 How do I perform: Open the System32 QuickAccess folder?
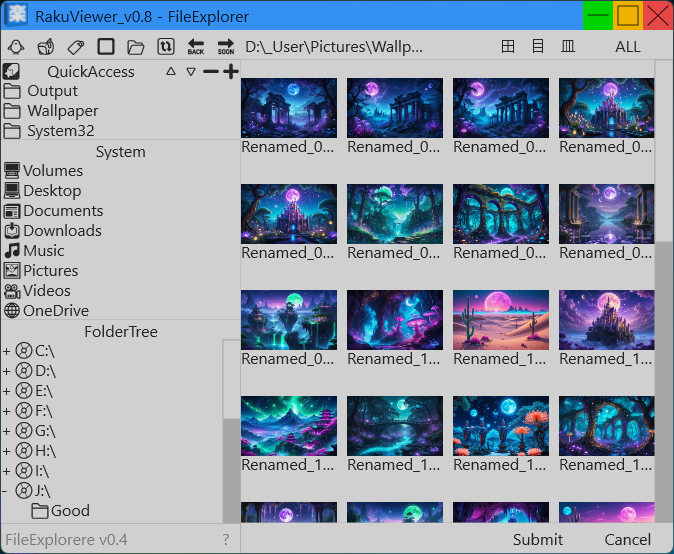pos(49,131)
